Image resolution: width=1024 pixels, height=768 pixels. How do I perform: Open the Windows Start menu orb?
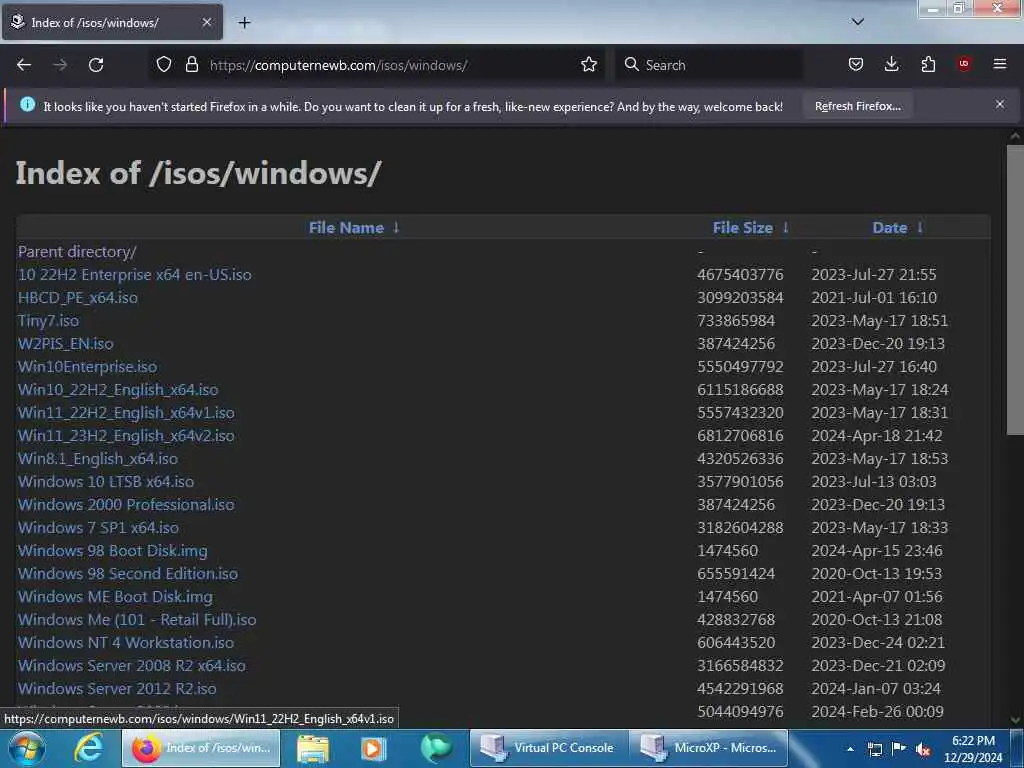coord(25,748)
